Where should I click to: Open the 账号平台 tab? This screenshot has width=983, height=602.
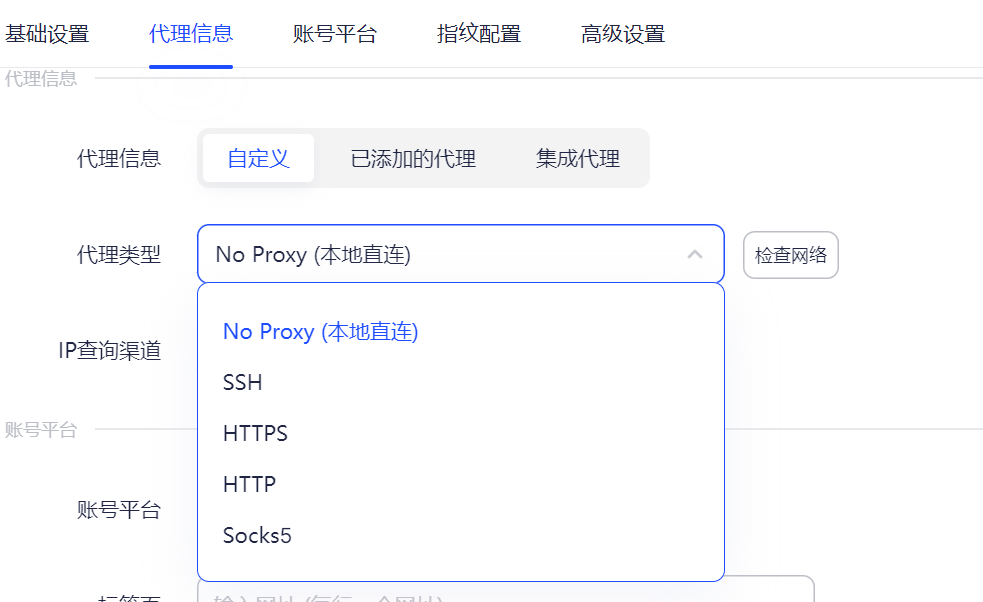pos(332,33)
